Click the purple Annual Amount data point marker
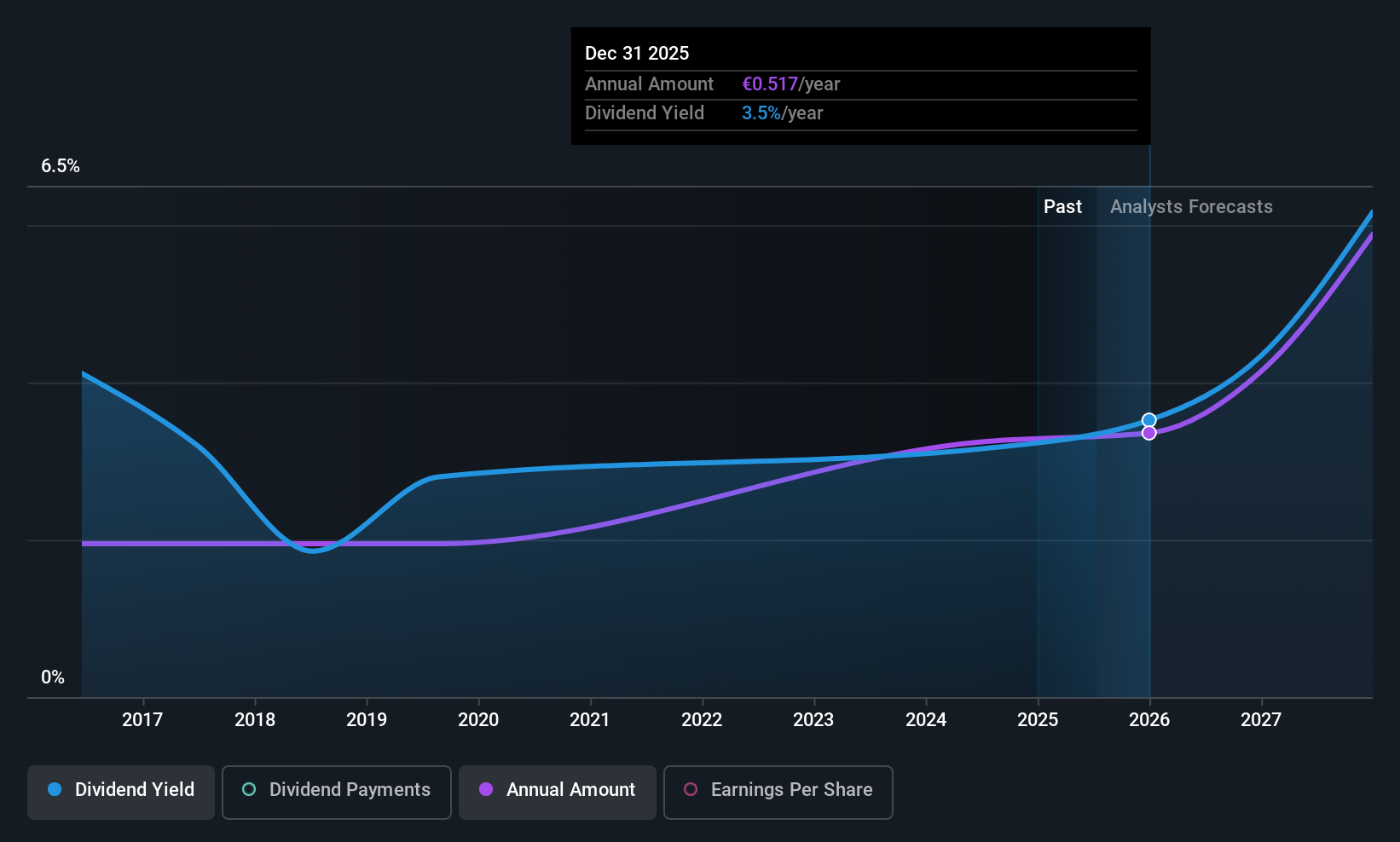The image size is (1400, 842). pyautogui.click(x=1149, y=433)
